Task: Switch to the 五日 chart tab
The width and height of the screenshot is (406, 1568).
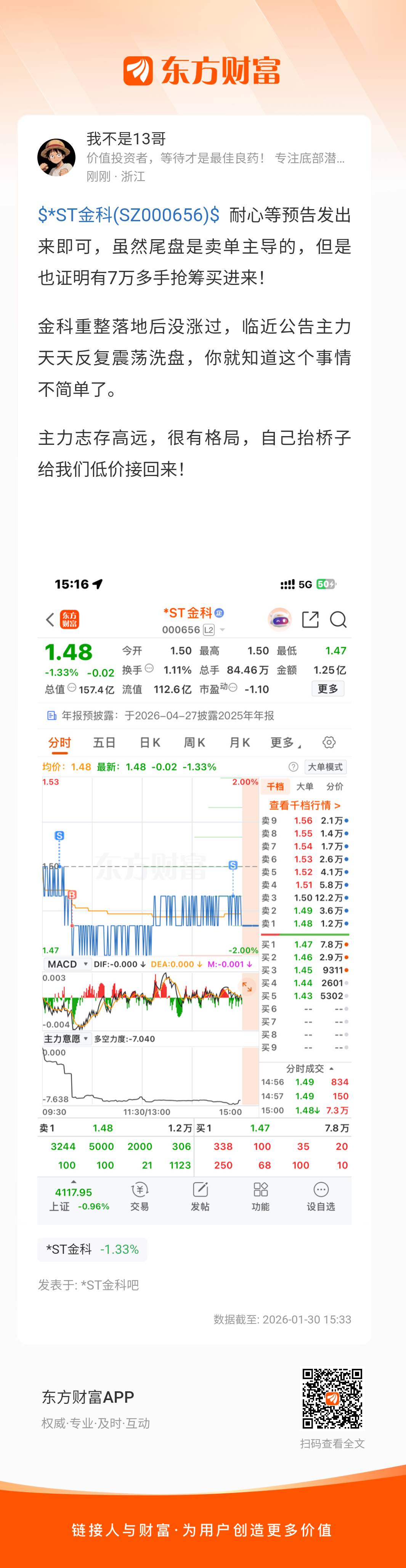Action: [104, 743]
